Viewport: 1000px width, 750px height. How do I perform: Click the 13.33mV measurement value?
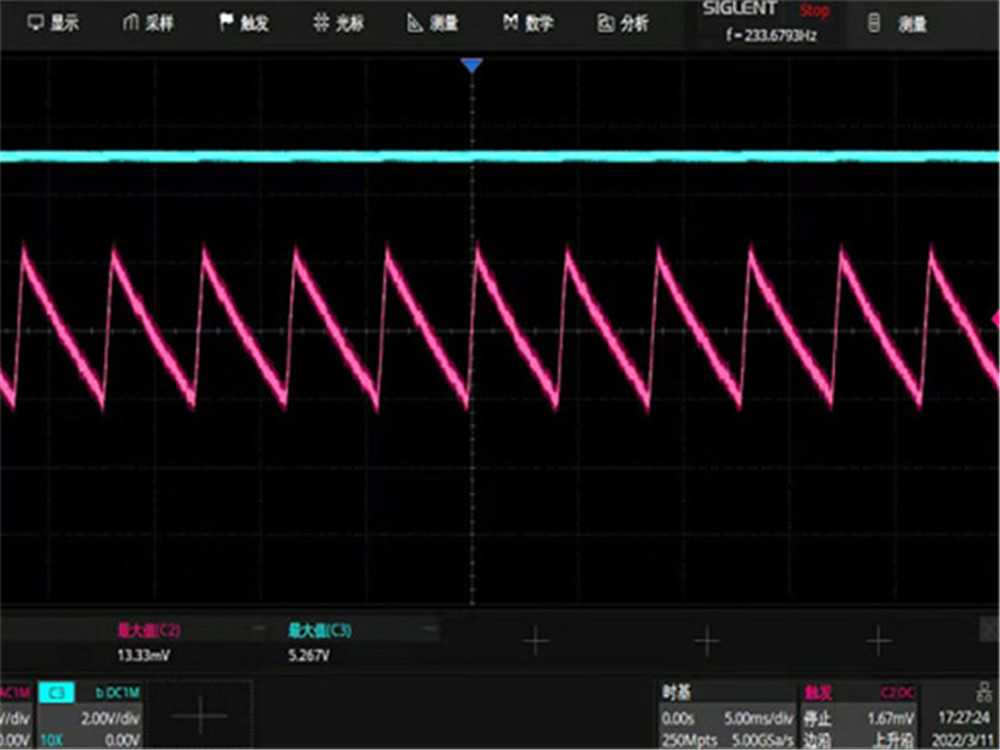pyautogui.click(x=143, y=655)
